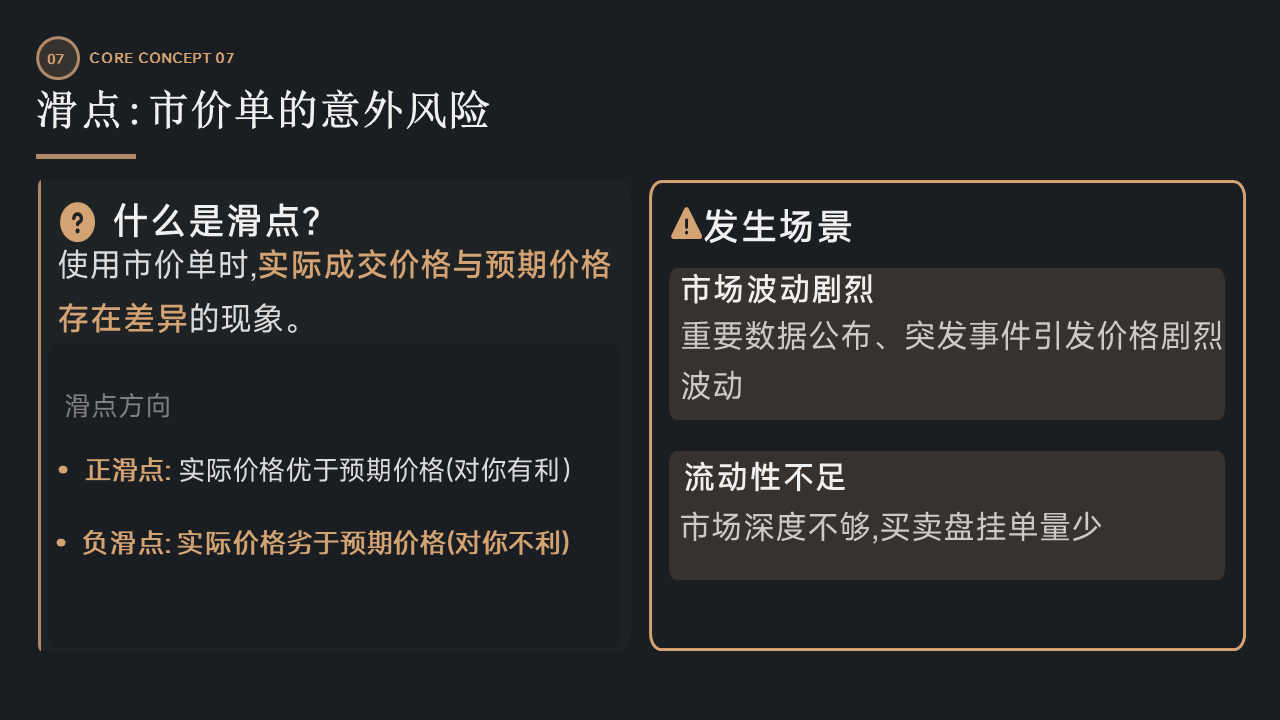Click the slide title 滑点:市价单的意外风险
This screenshot has width=1280, height=720.
[263, 111]
